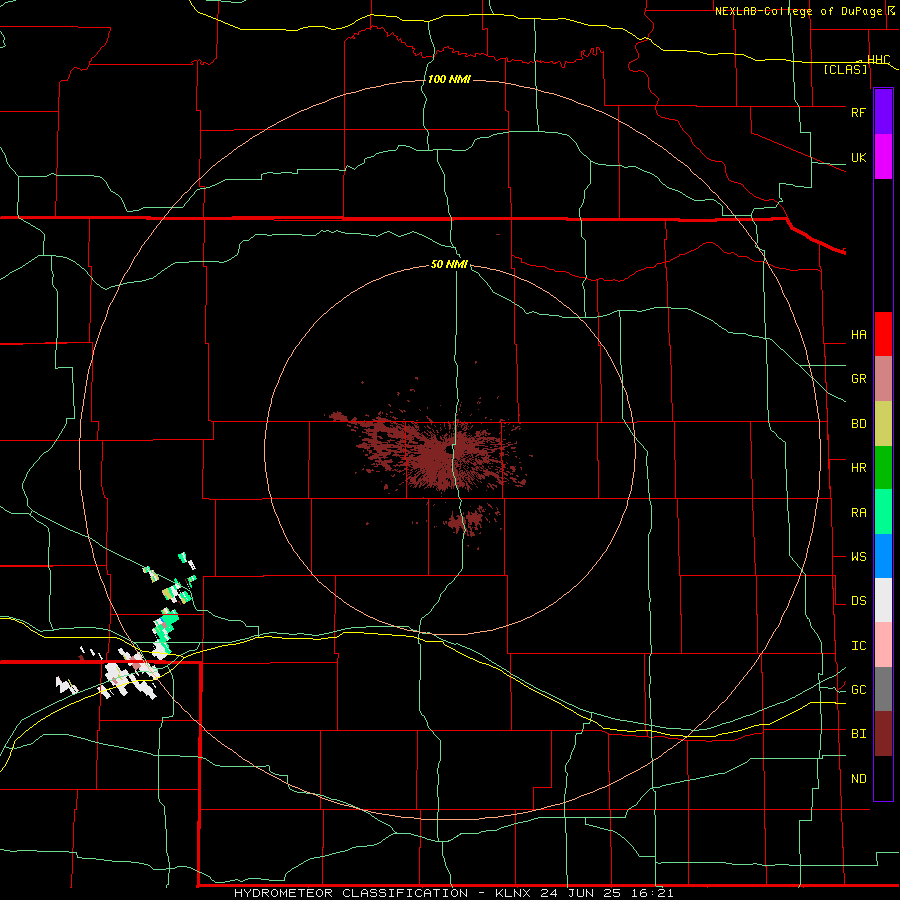Click the UK legend label
Image resolution: width=900 pixels, height=900 pixels.
click(858, 157)
